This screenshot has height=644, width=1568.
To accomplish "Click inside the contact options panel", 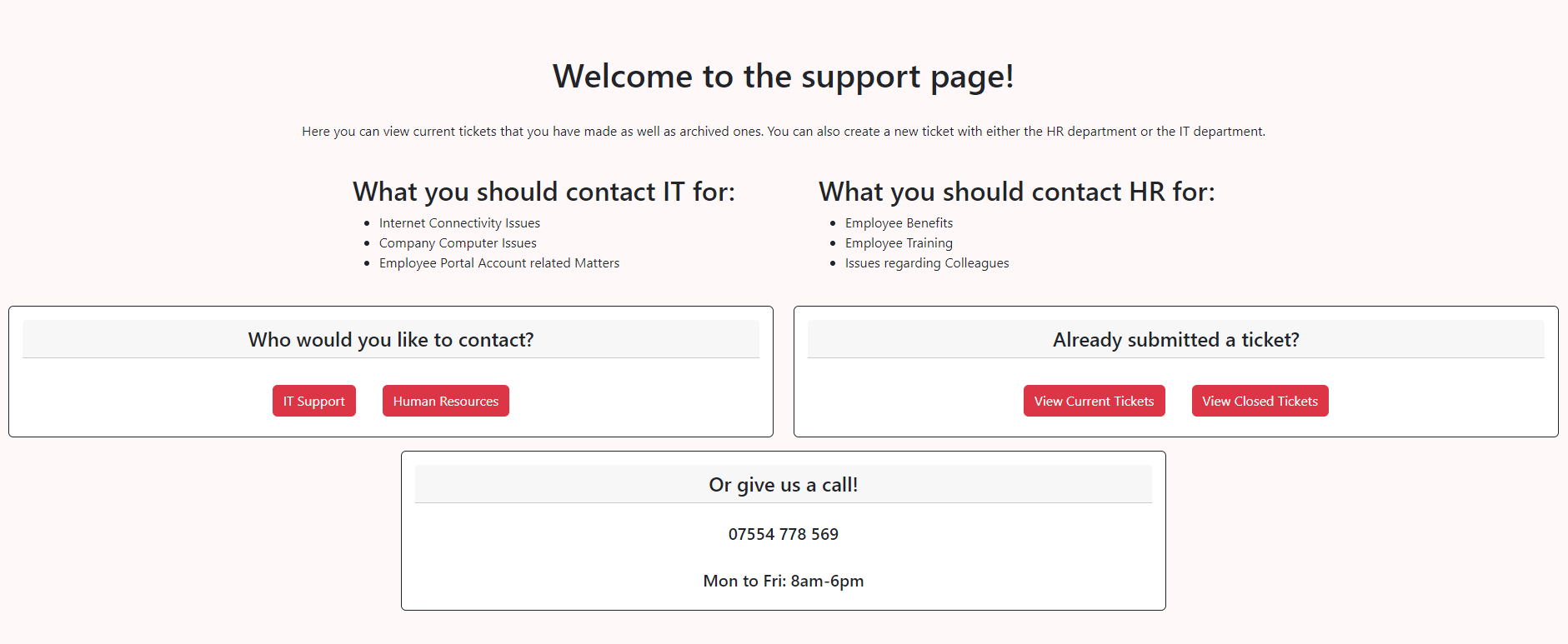I will point(390,371).
